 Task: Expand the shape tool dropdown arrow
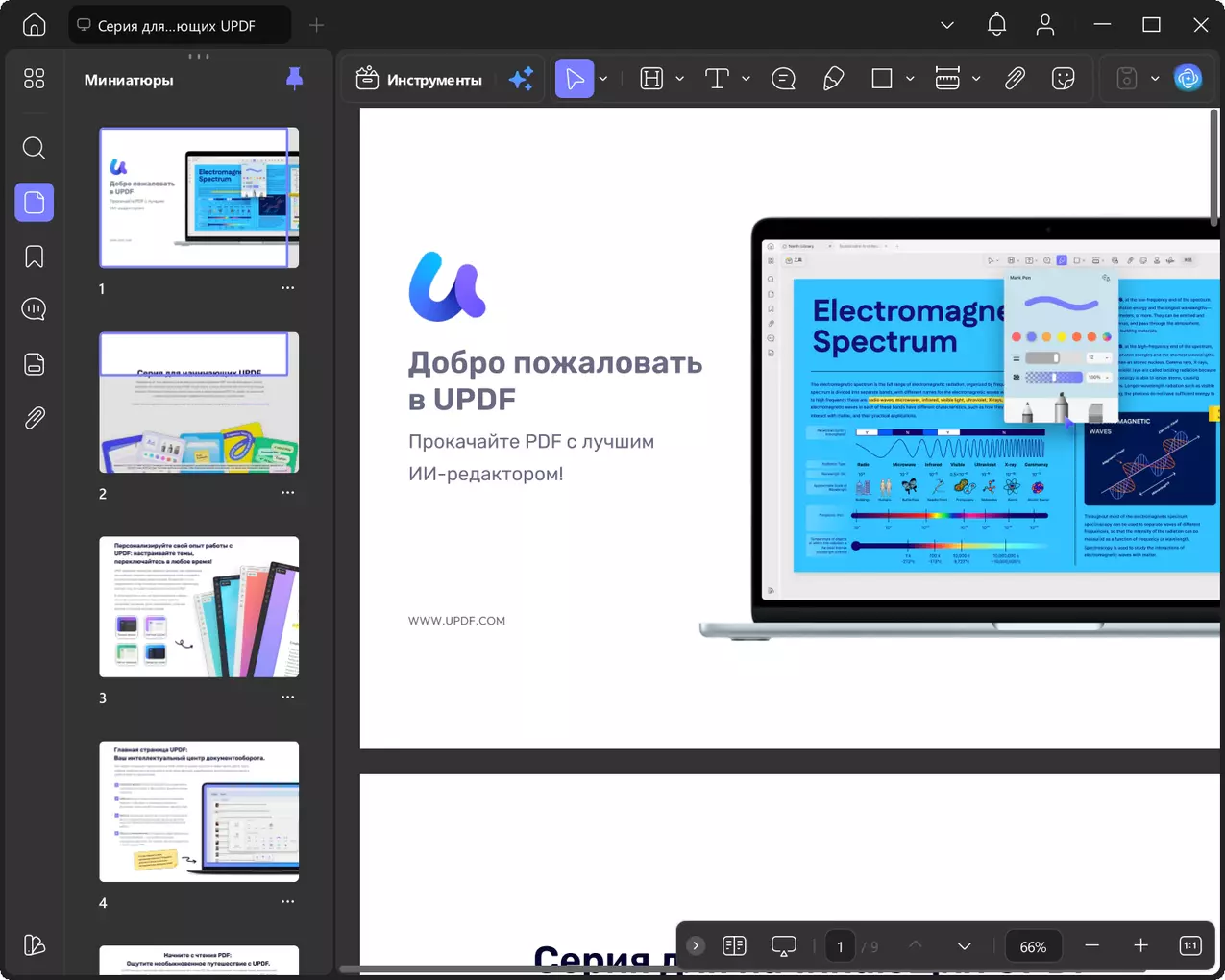[x=910, y=79]
